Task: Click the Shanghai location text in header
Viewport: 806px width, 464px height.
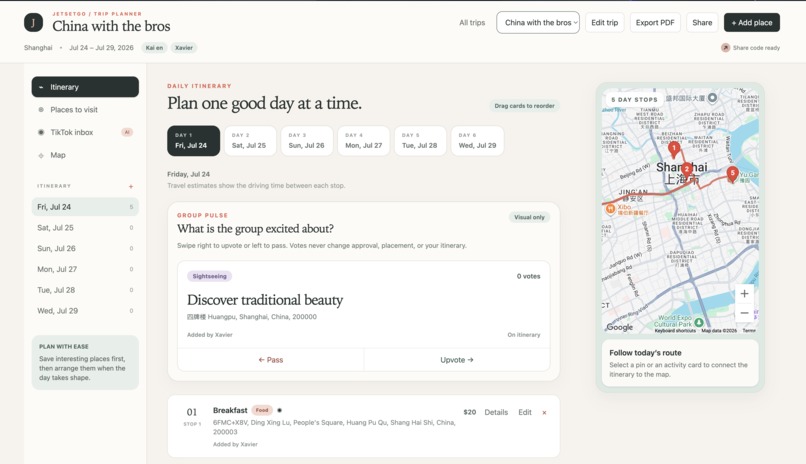Action: [38, 48]
